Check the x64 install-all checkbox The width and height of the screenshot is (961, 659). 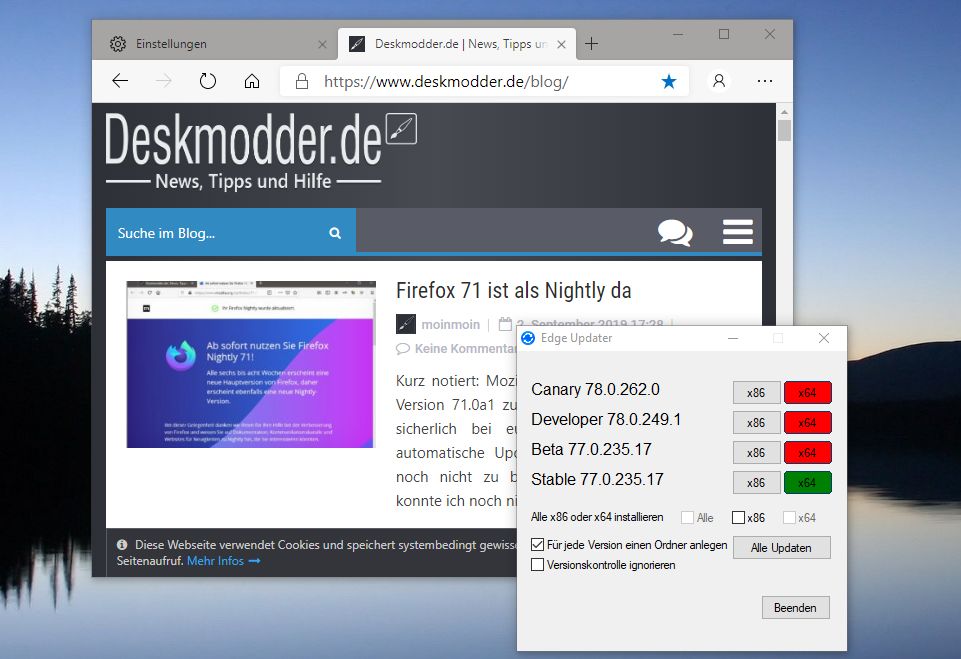[789, 518]
